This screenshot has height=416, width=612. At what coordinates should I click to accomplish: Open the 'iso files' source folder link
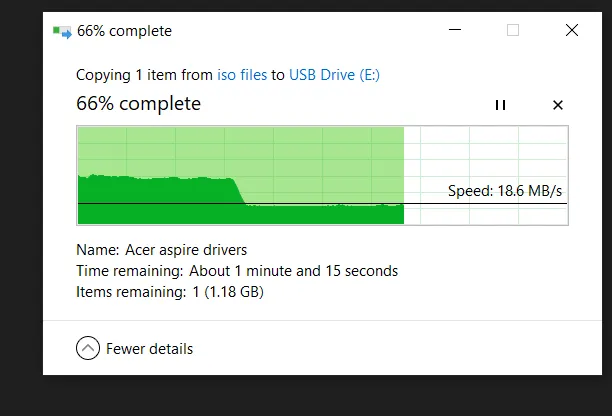pyautogui.click(x=242, y=75)
